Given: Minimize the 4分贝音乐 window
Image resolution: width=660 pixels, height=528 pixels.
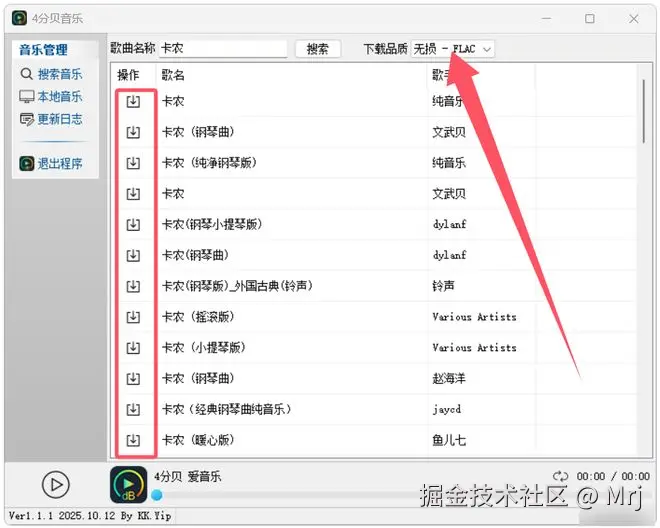Looking at the screenshot, I should [x=546, y=19].
